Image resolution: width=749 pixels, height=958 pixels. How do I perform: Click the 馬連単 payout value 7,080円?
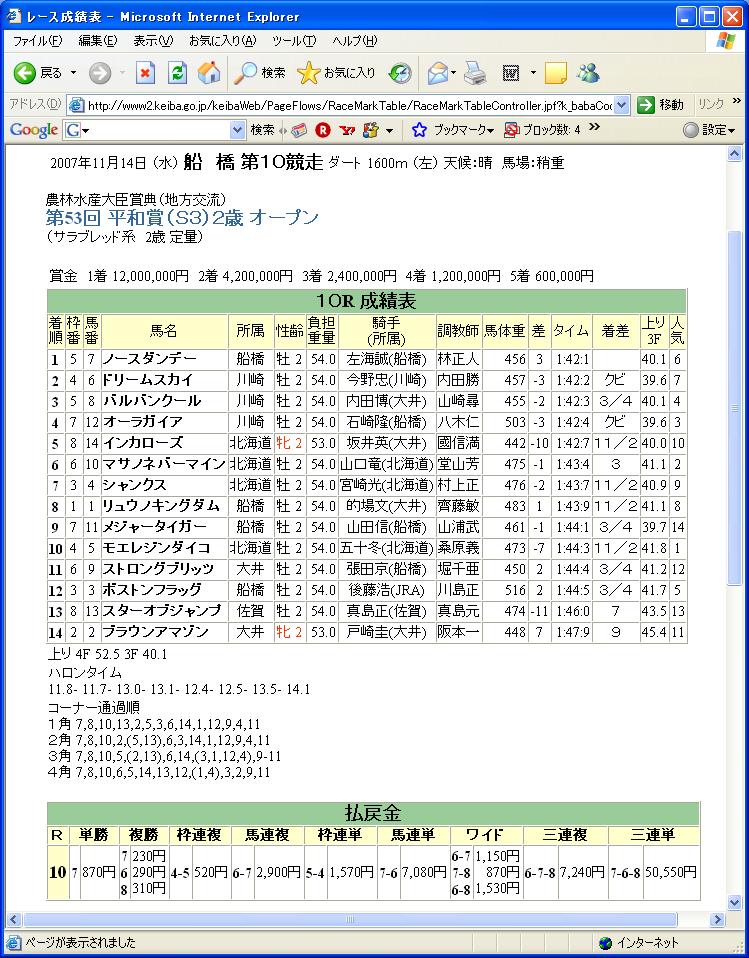[x=423, y=872]
